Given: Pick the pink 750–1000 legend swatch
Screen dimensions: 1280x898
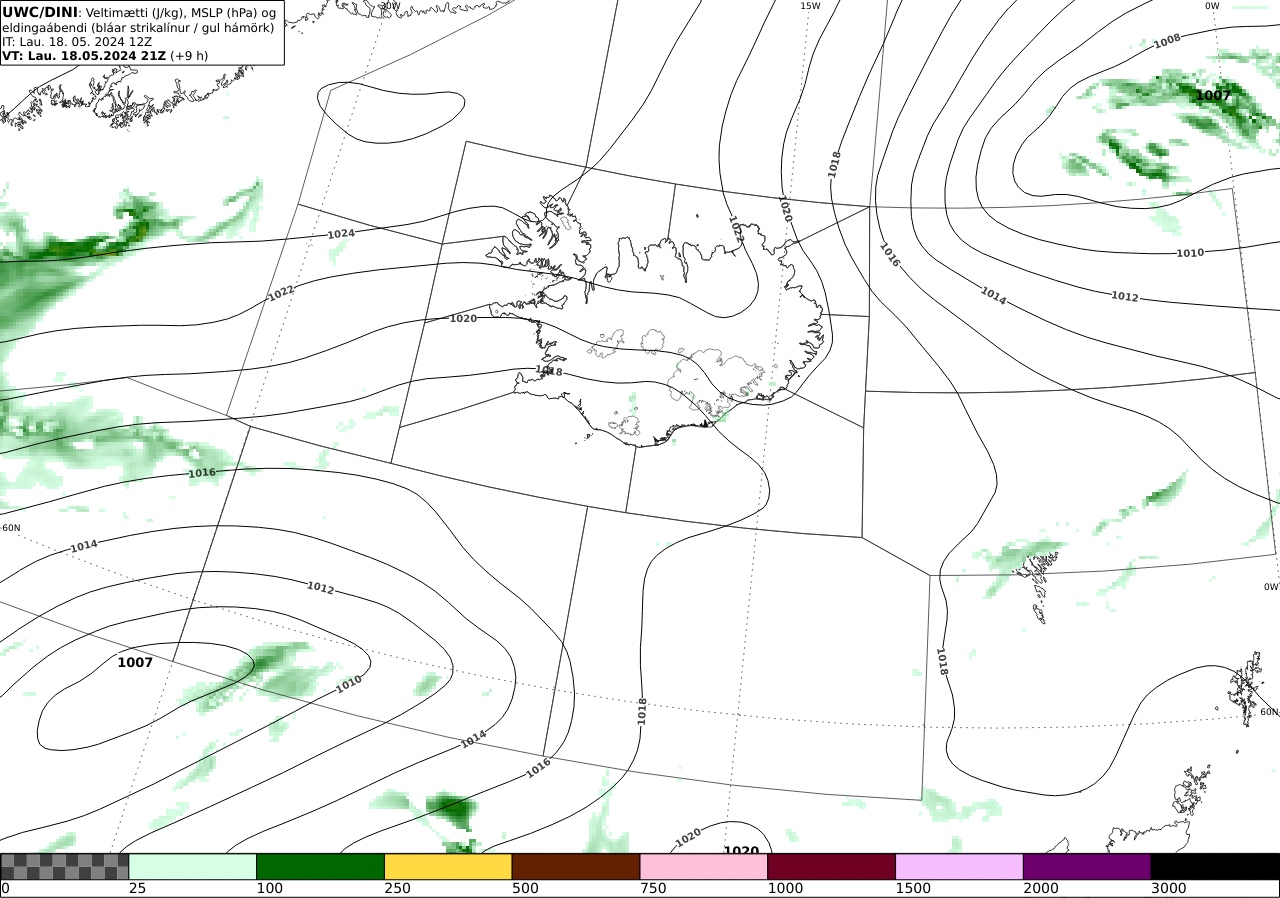Looking at the screenshot, I should (704, 866).
